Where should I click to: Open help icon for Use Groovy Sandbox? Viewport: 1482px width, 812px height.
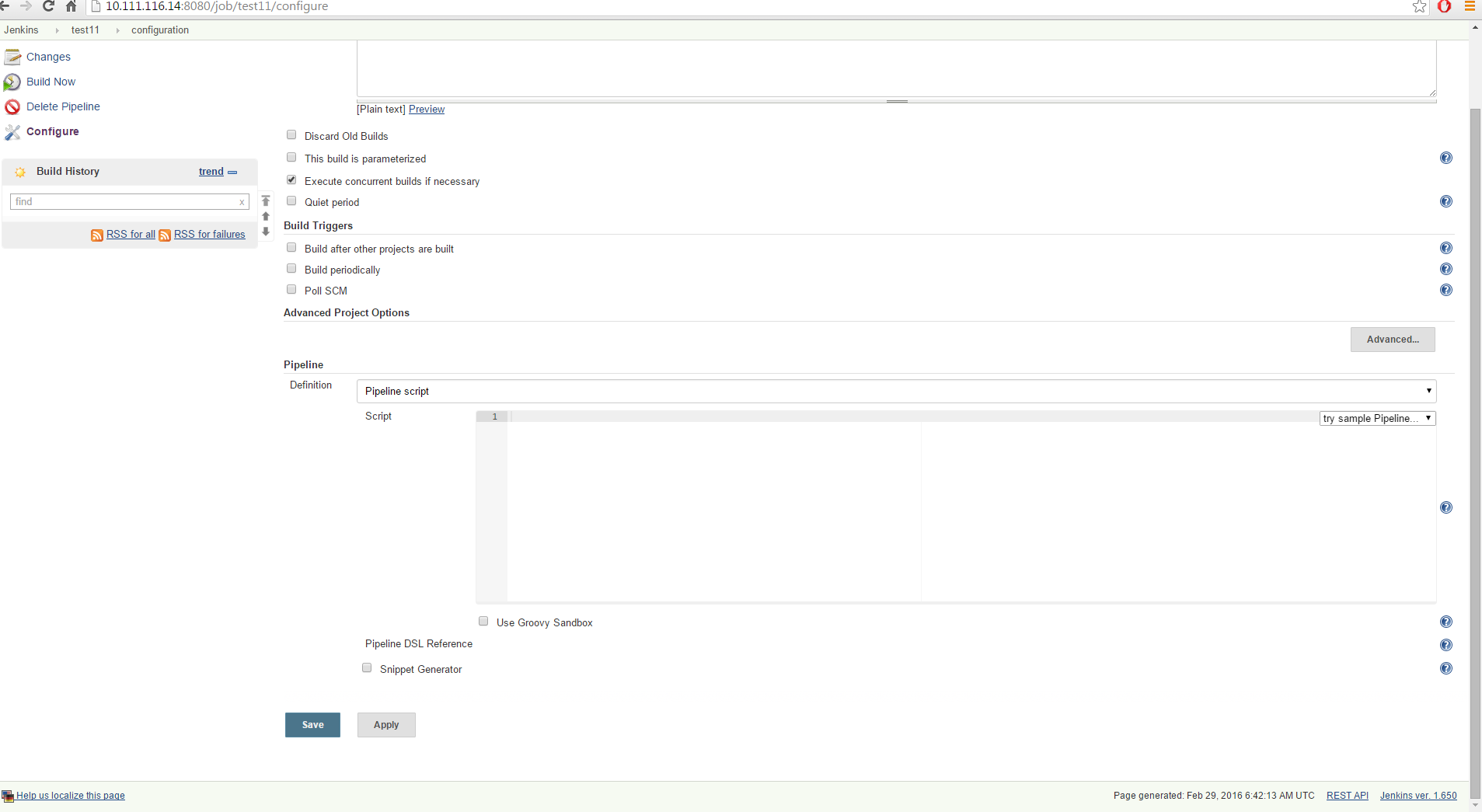click(x=1445, y=622)
